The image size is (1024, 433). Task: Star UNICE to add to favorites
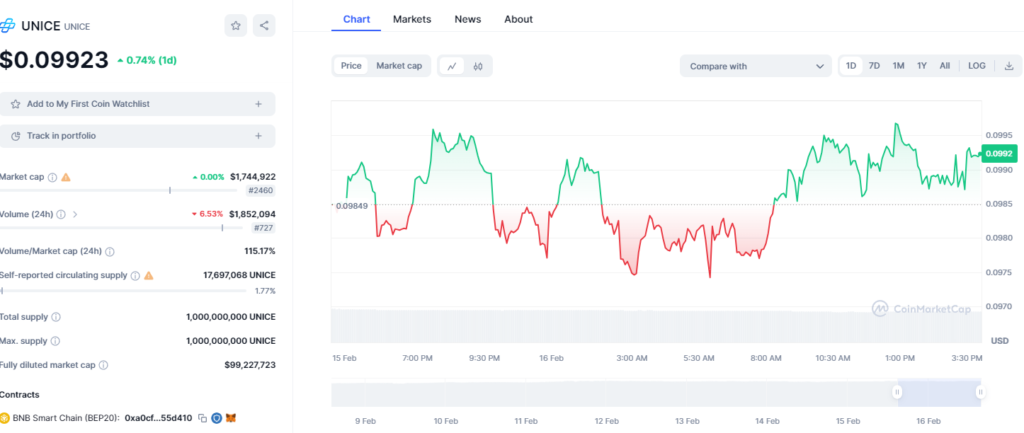(236, 26)
